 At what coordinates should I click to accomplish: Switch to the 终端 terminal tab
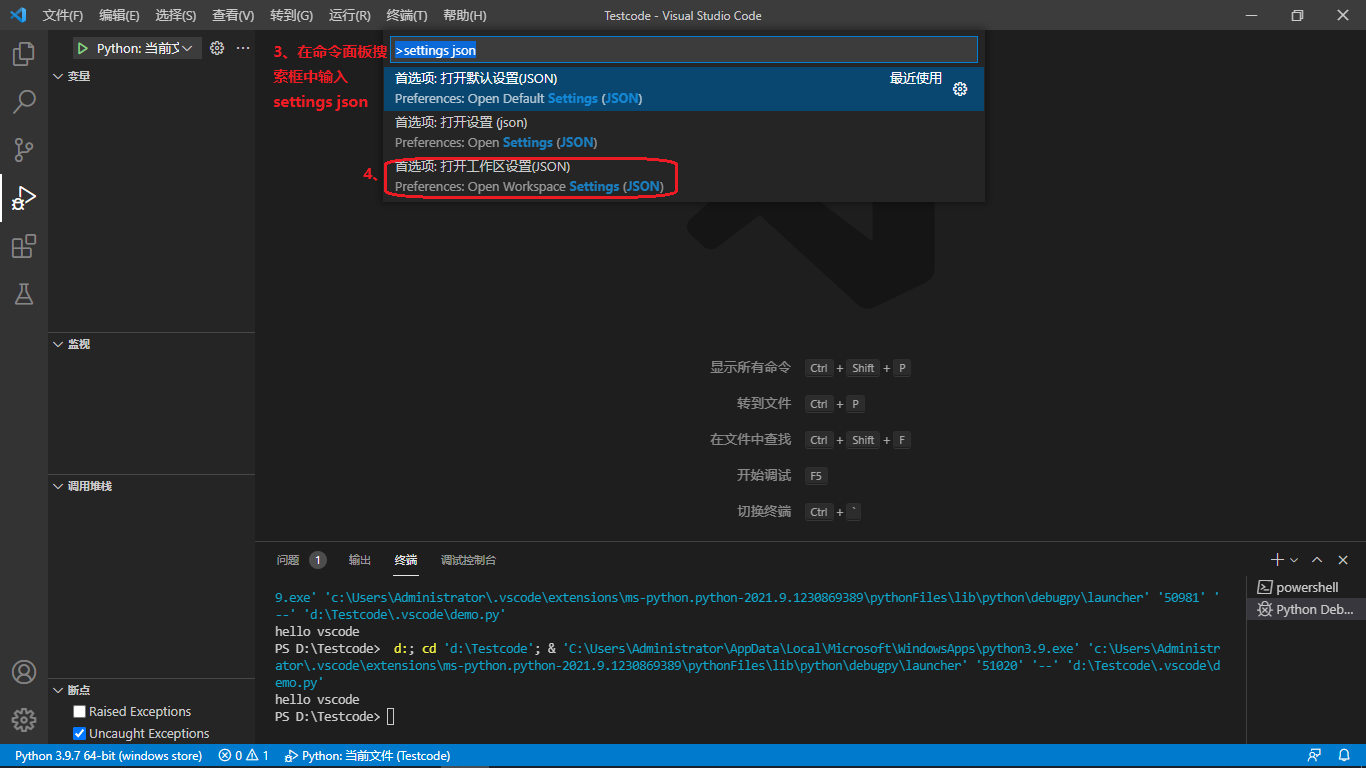(406, 560)
